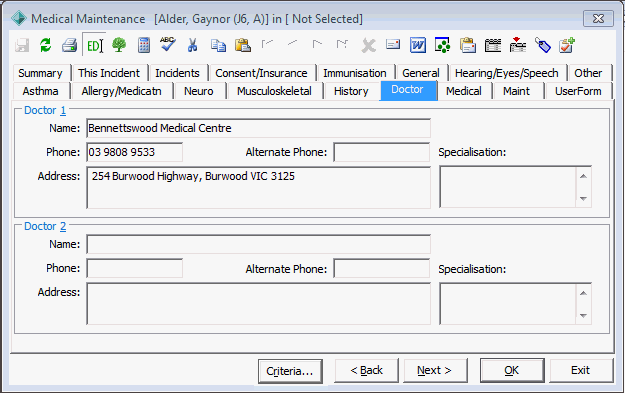
Task: Run the ABC spell check icon
Action: (168, 44)
